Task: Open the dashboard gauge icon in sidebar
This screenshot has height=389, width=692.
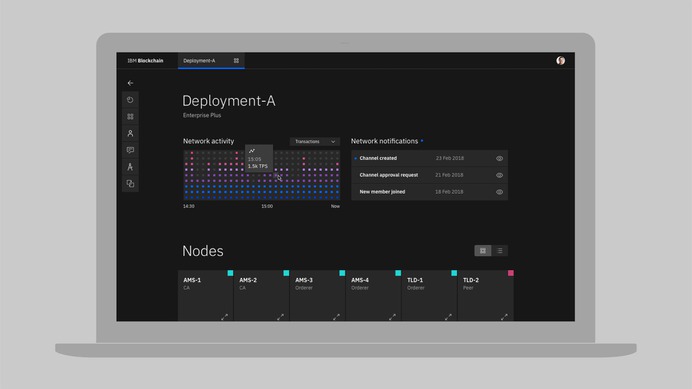Action: [x=130, y=100]
